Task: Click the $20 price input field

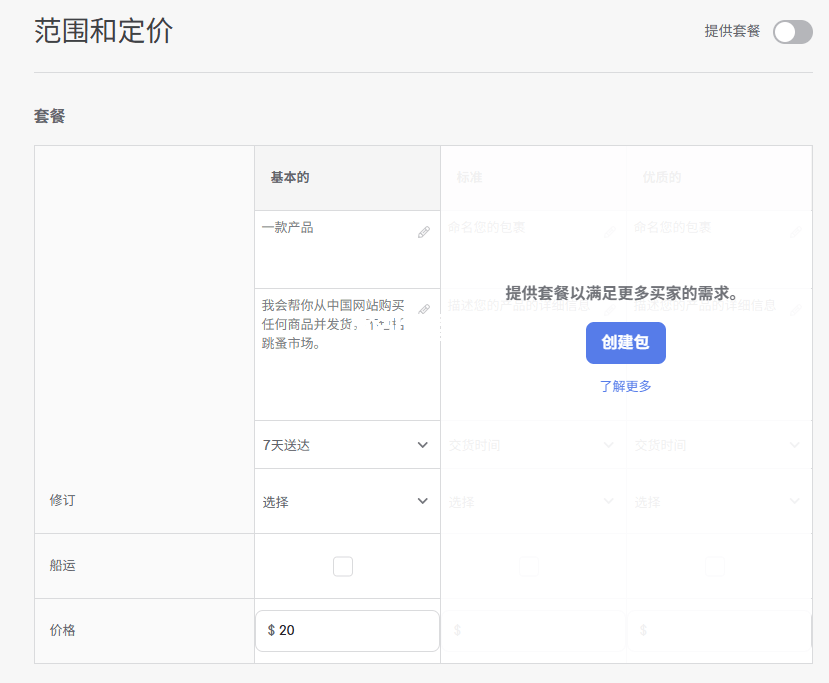Action: pyautogui.click(x=347, y=631)
